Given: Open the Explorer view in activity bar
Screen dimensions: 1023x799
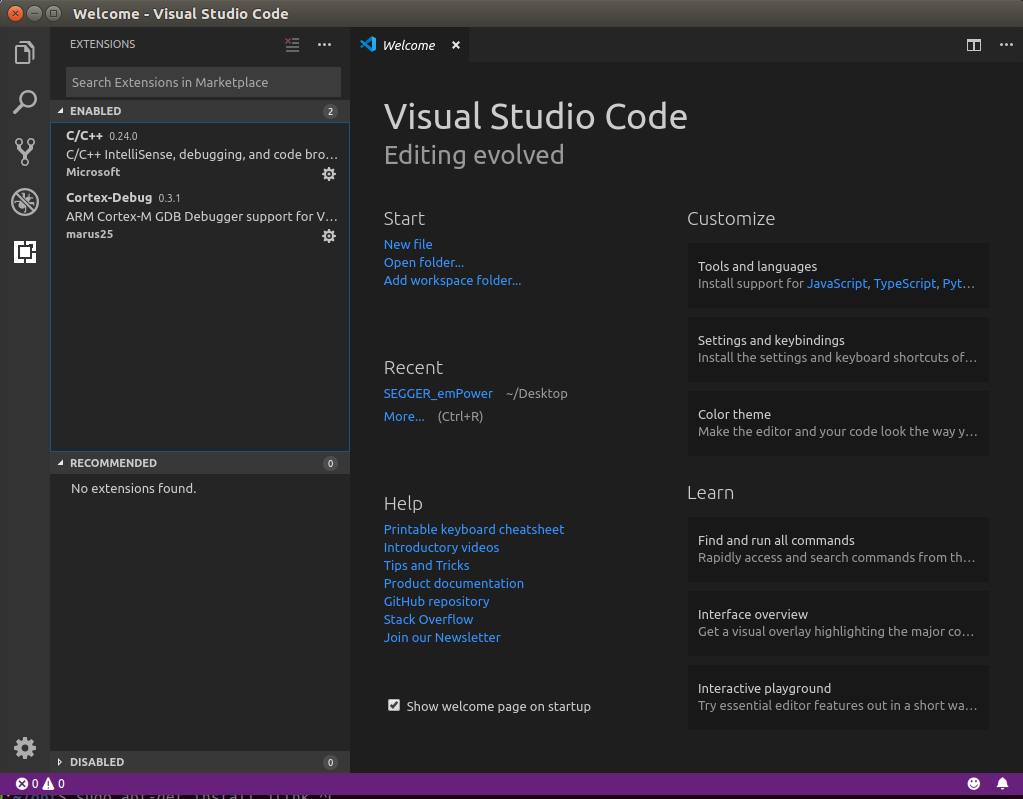Looking at the screenshot, I should 25,52.
